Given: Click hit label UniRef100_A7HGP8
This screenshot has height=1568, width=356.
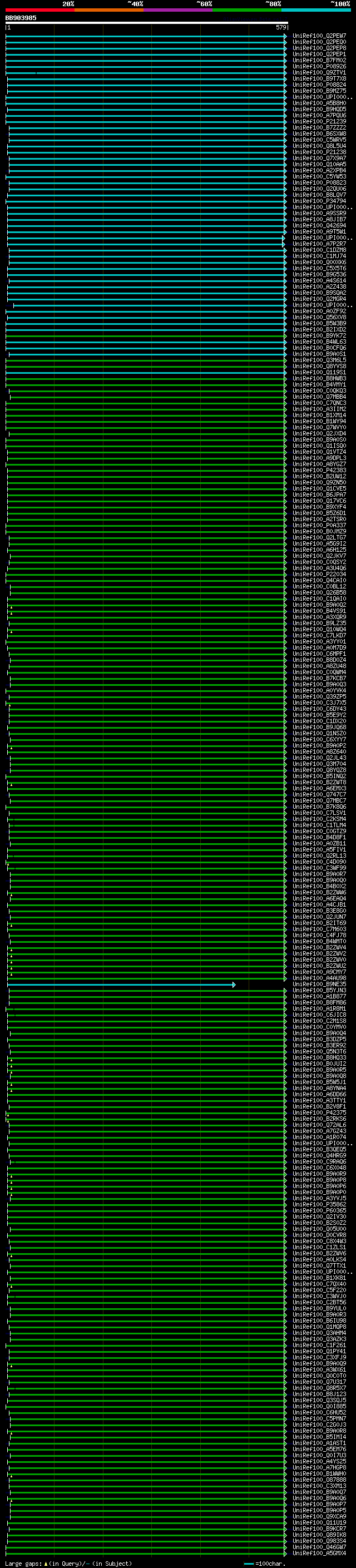Looking at the screenshot, I should pyautogui.click(x=319, y=1467).
